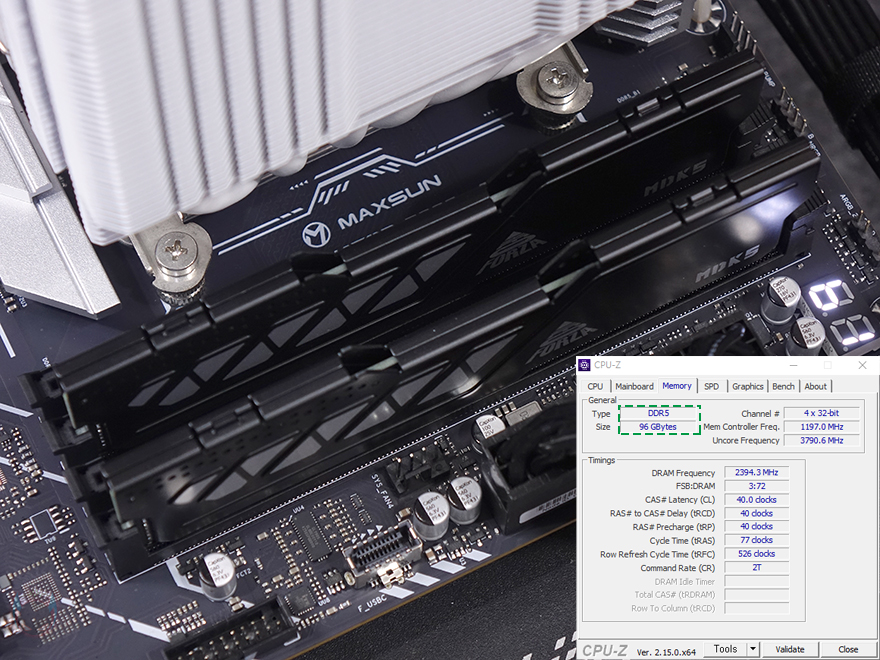Viewport: 880px width, 660px height.
Task: Click the Channel # value 4 x 32-bit
Action: click(x=821, y=413)
